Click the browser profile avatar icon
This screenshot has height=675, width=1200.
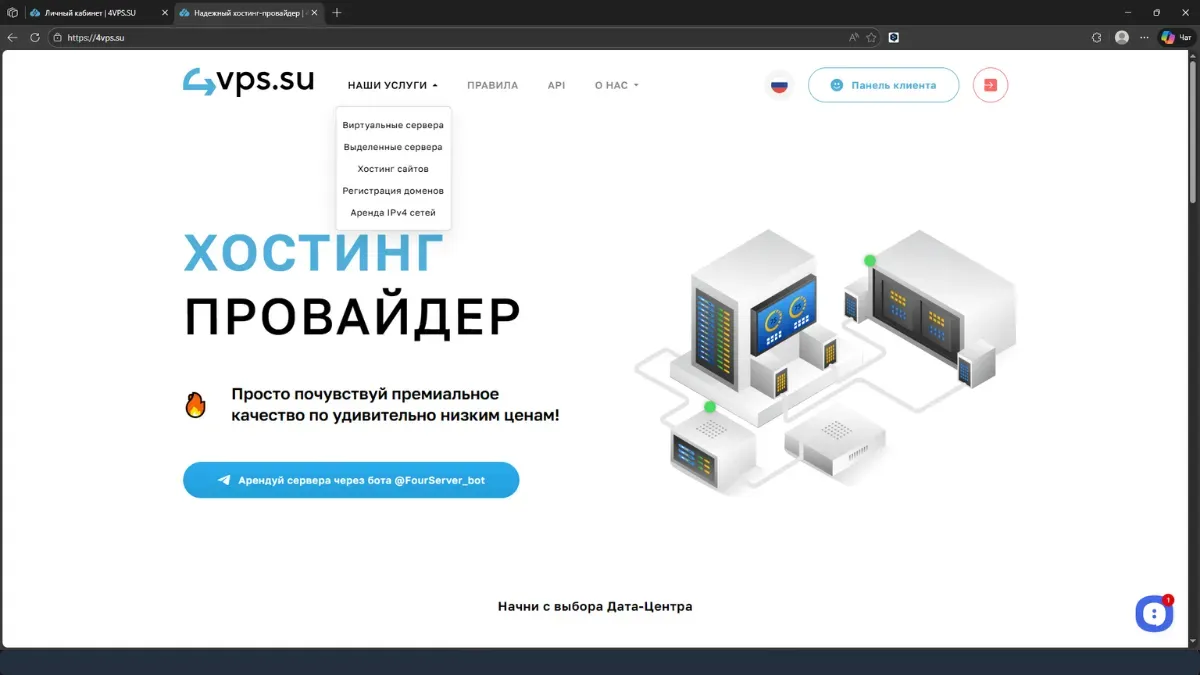[x=1121, y=37]
